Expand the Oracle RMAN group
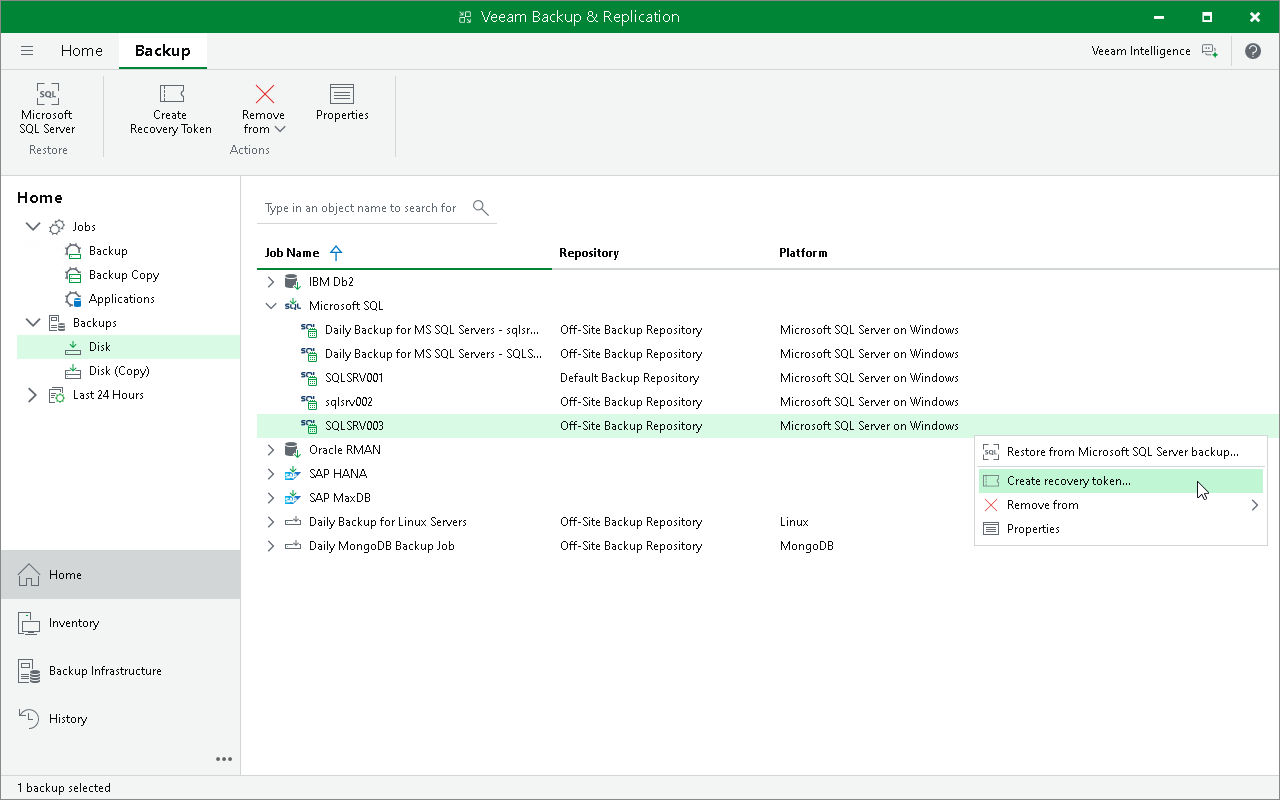The image size is (1280, 800). pos(270,450)
